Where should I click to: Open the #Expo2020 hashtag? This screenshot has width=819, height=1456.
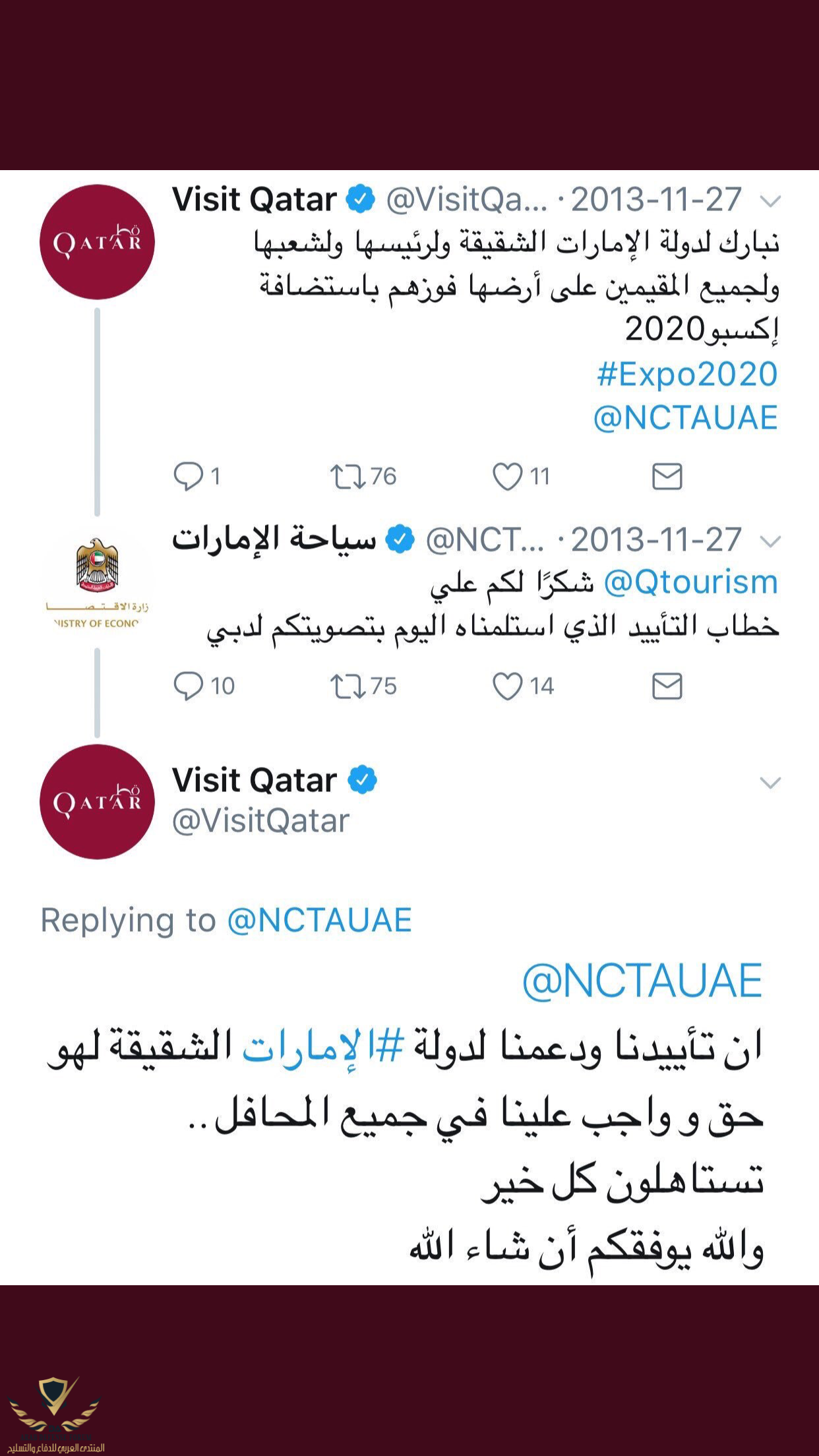click(x=687, y=374)
